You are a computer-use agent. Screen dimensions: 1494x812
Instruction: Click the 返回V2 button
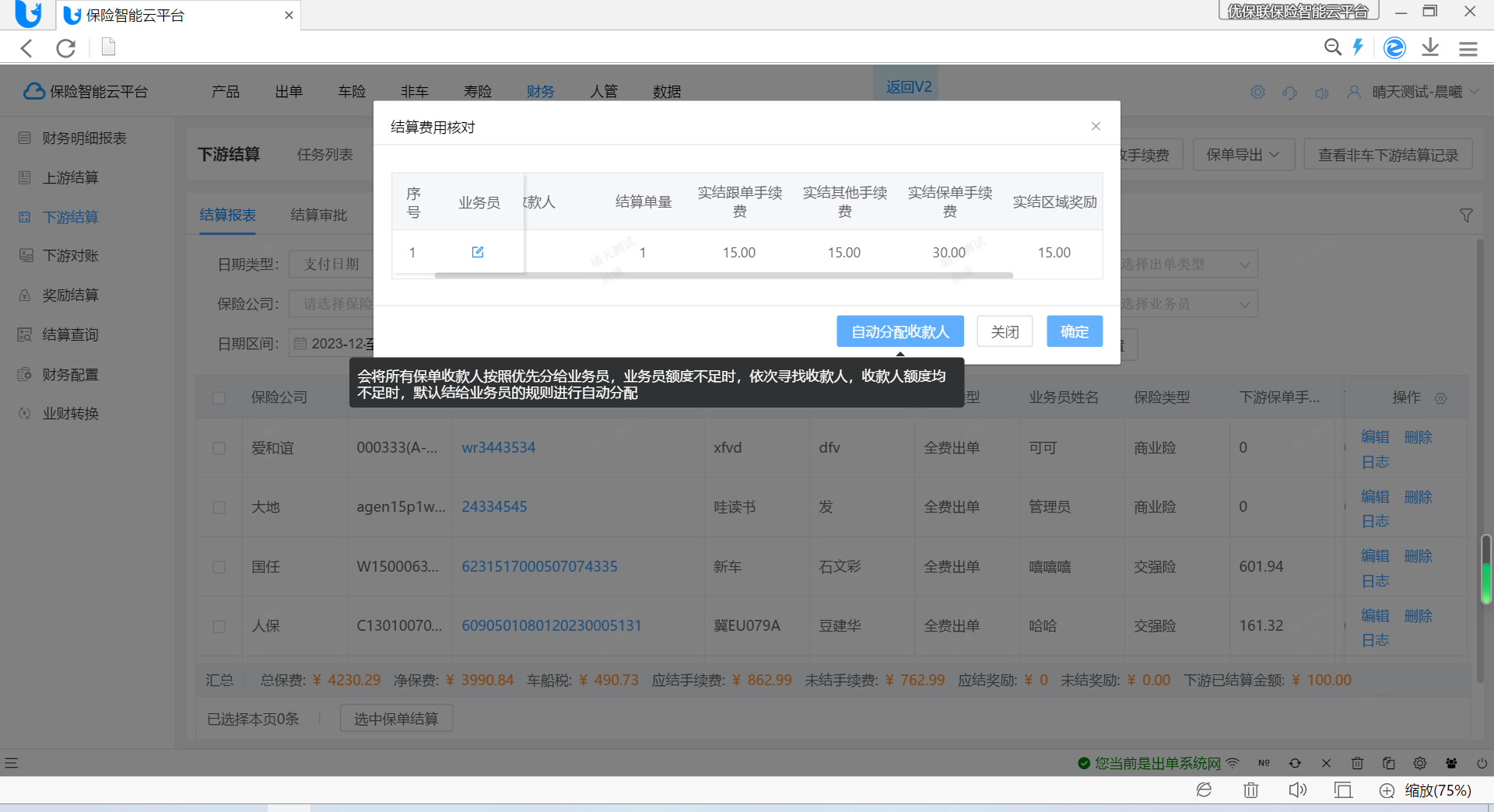coord(907,84)
